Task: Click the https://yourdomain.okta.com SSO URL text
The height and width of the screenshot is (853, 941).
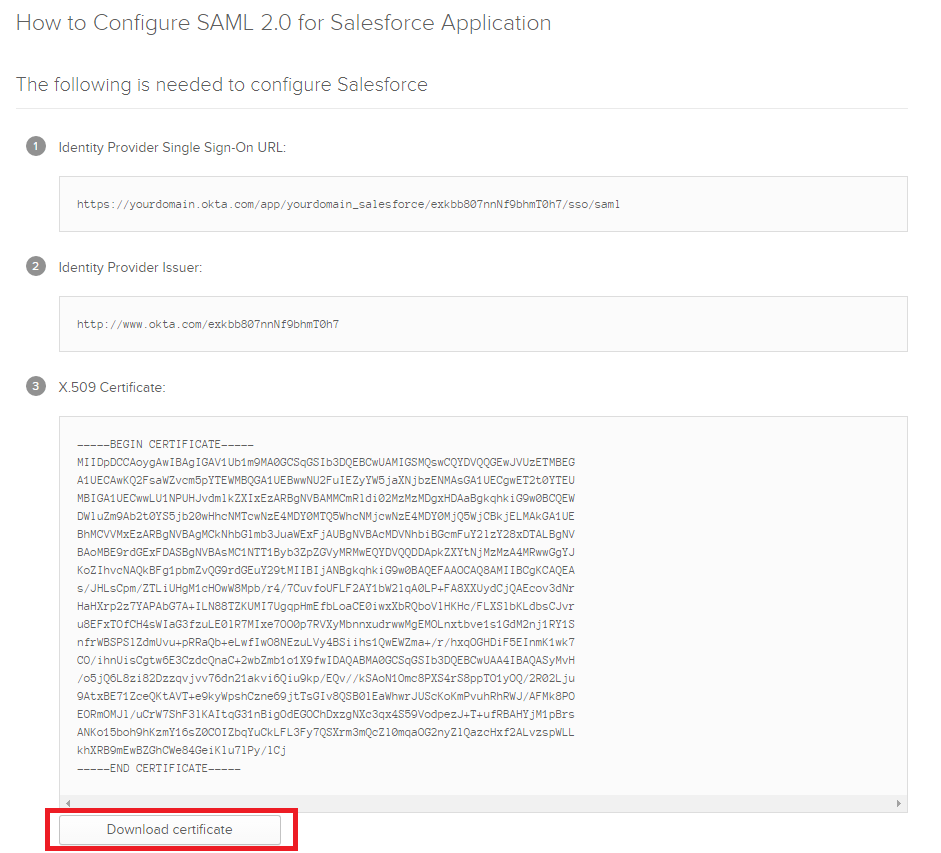Action: click(x=348, y=204)
